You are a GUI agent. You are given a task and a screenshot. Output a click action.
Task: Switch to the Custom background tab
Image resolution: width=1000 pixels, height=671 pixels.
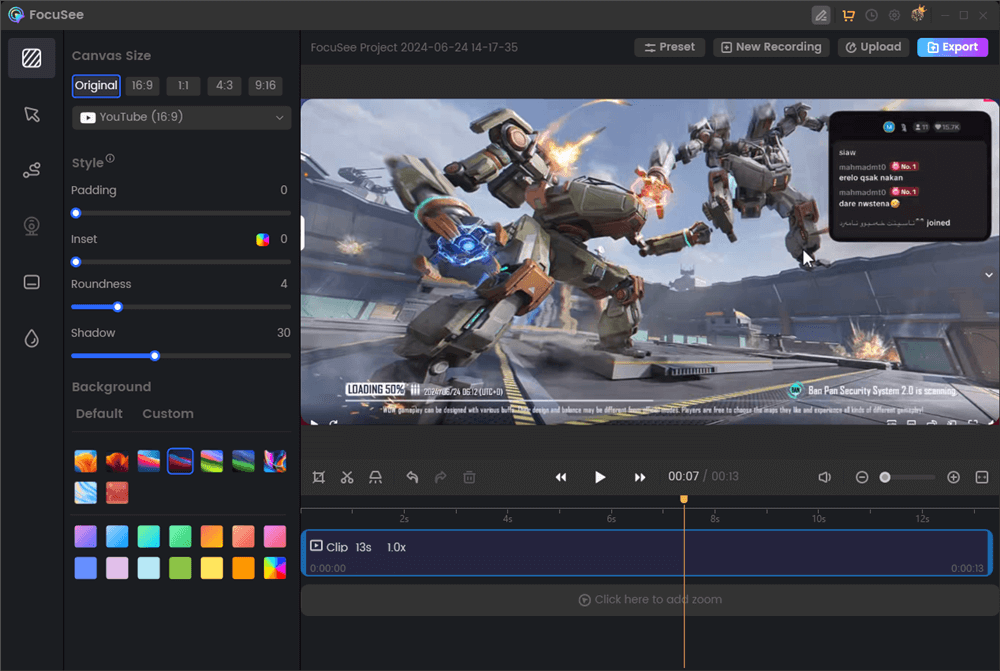(168, 414)
